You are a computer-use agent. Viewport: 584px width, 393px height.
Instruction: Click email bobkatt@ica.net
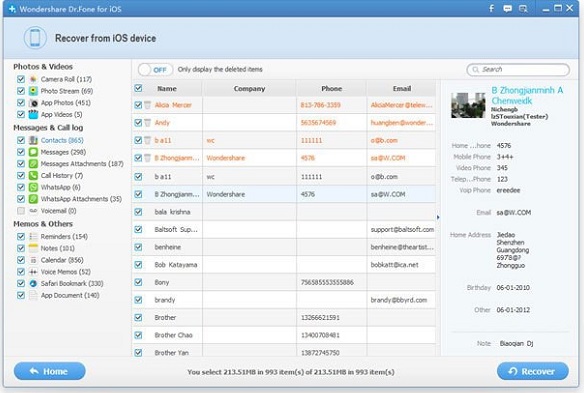394,265
